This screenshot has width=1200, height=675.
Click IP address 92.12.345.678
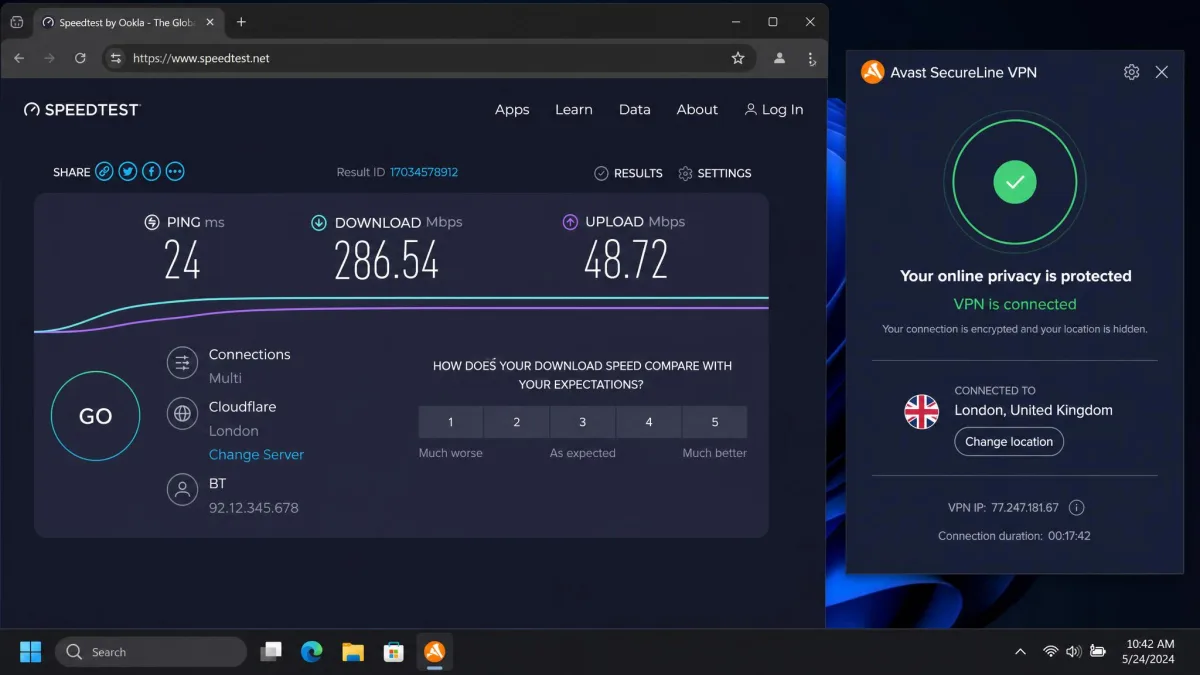253,508
